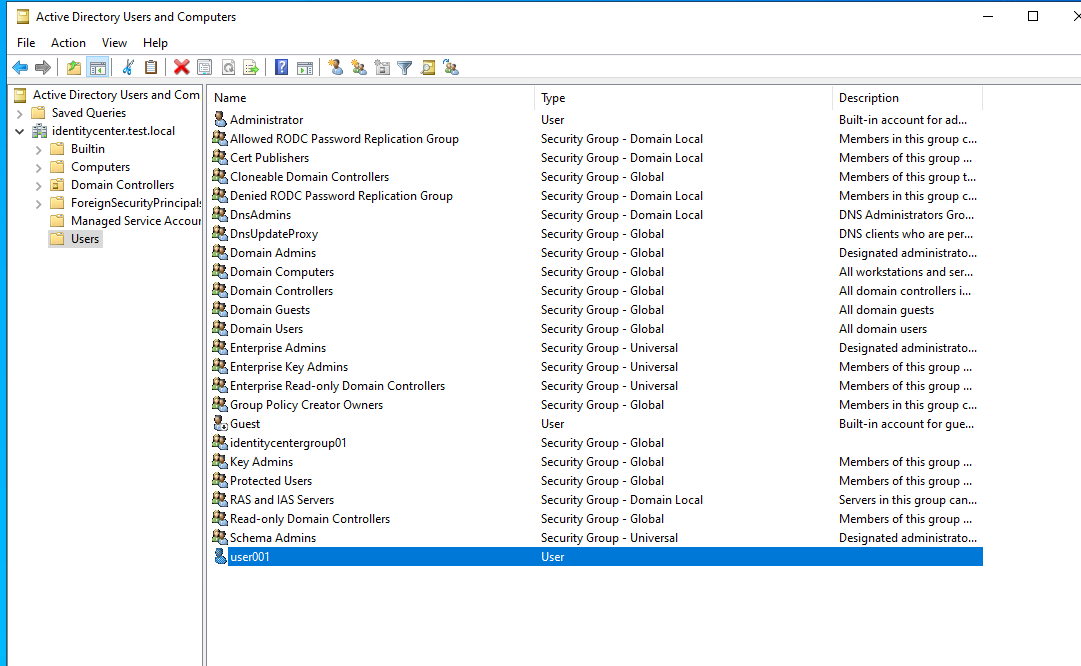Click the Administrator user icon
1081x666 pixels.
[220, 119]
